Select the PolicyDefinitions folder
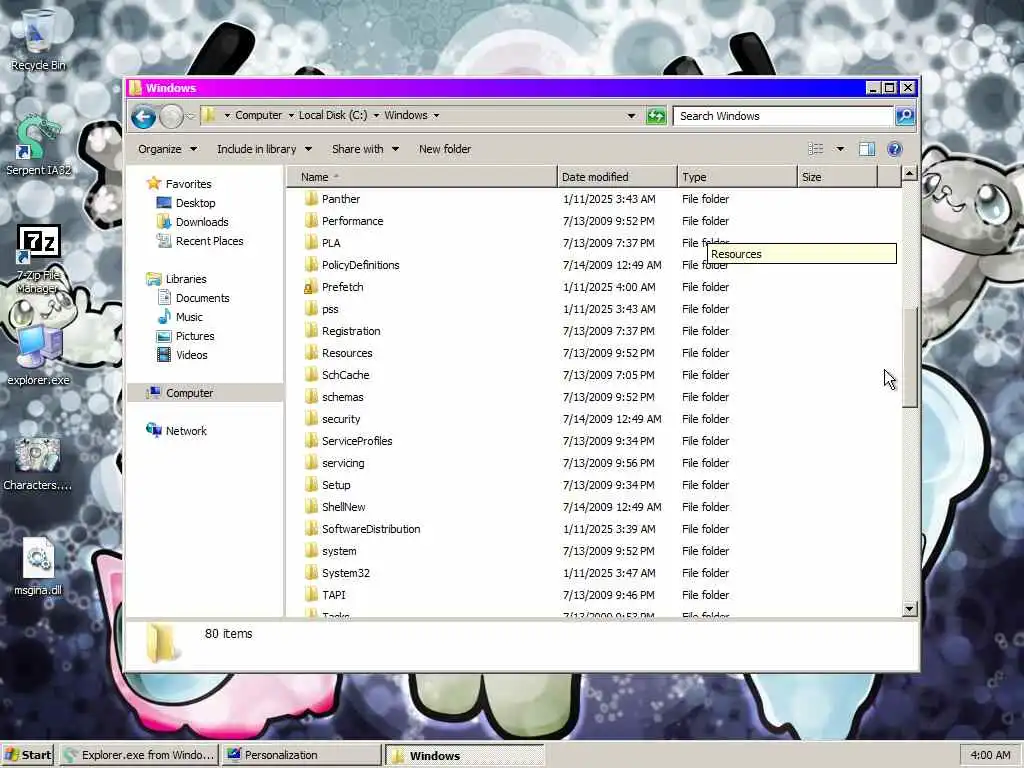Image resolution: width=1024 pixels, height=768 pixels. 360,264
